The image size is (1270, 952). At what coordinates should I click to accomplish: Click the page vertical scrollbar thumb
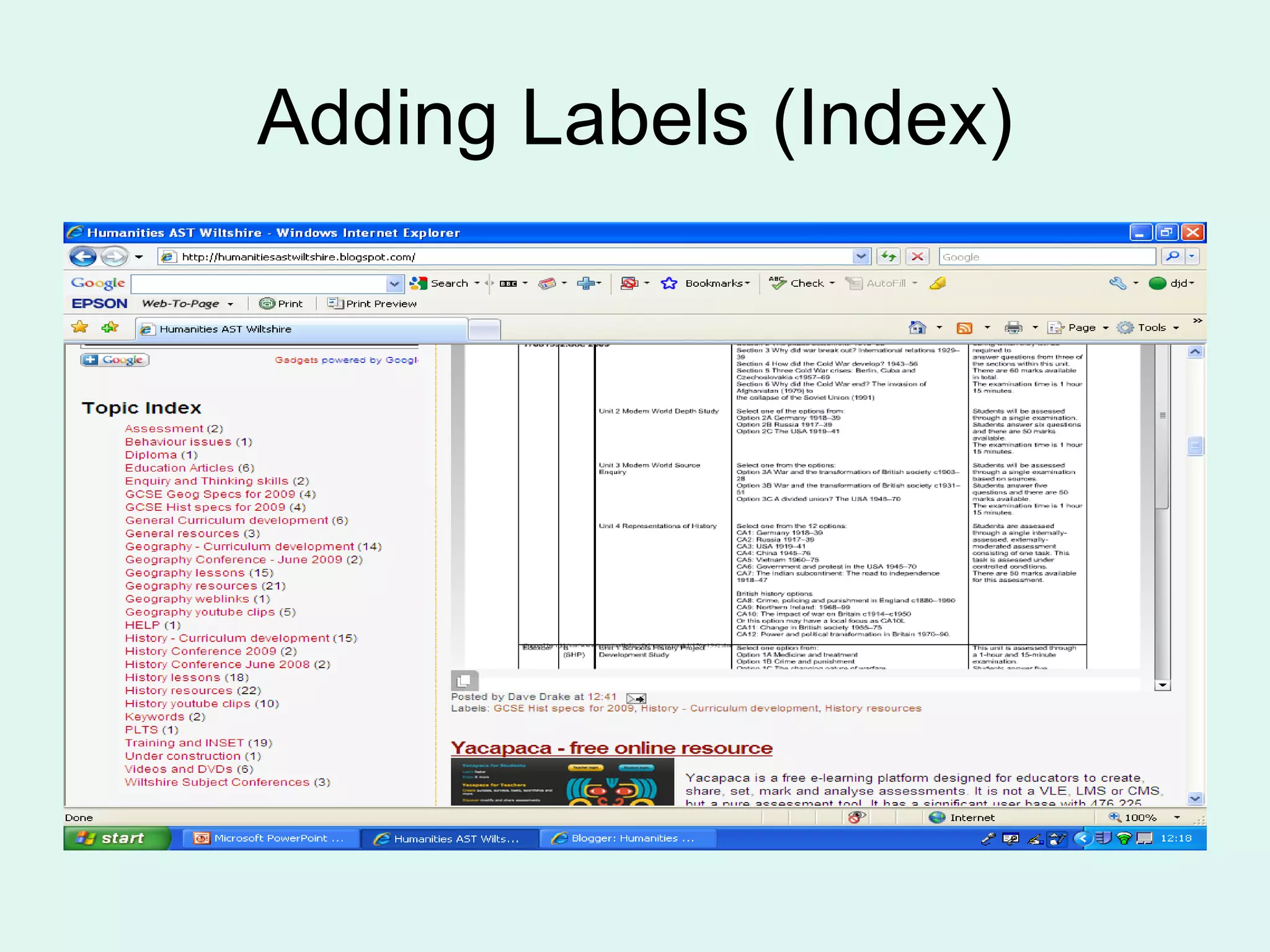tap(1195, 446)
